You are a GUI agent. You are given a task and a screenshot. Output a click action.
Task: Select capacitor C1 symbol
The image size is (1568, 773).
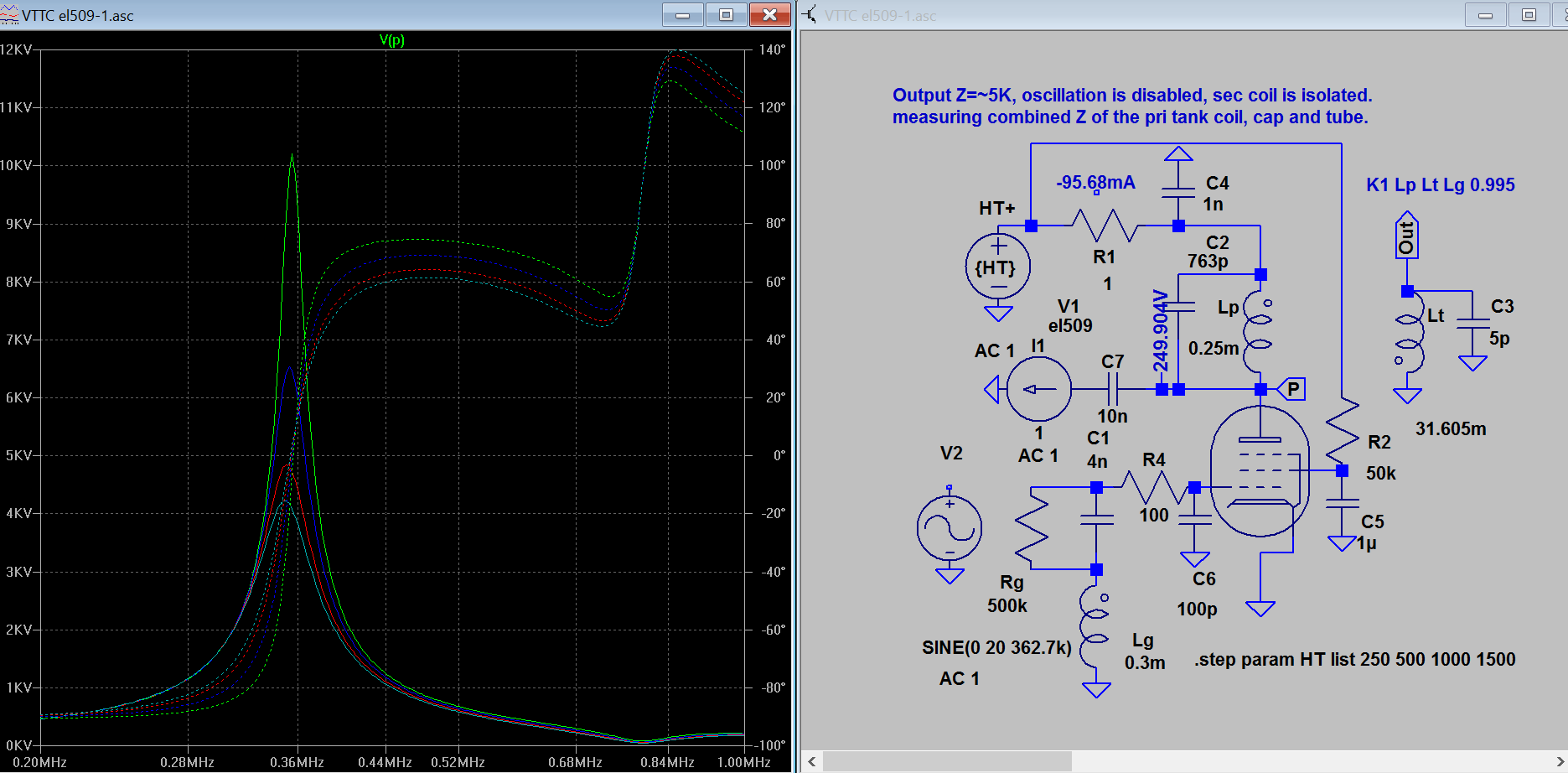(1096, 520)
